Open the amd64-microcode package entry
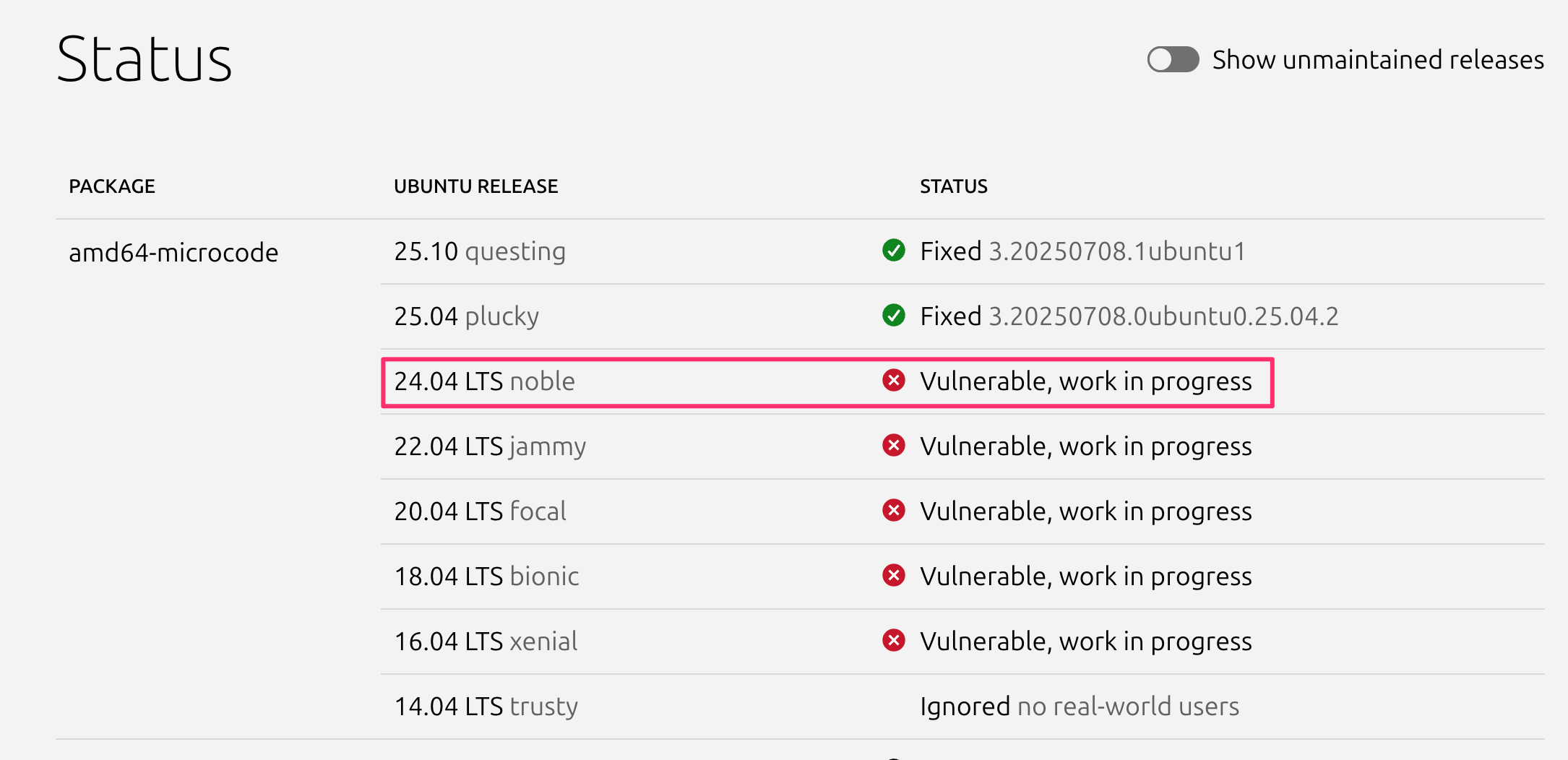This screenshot has height=760, width=1568. (x=173, y=253)
